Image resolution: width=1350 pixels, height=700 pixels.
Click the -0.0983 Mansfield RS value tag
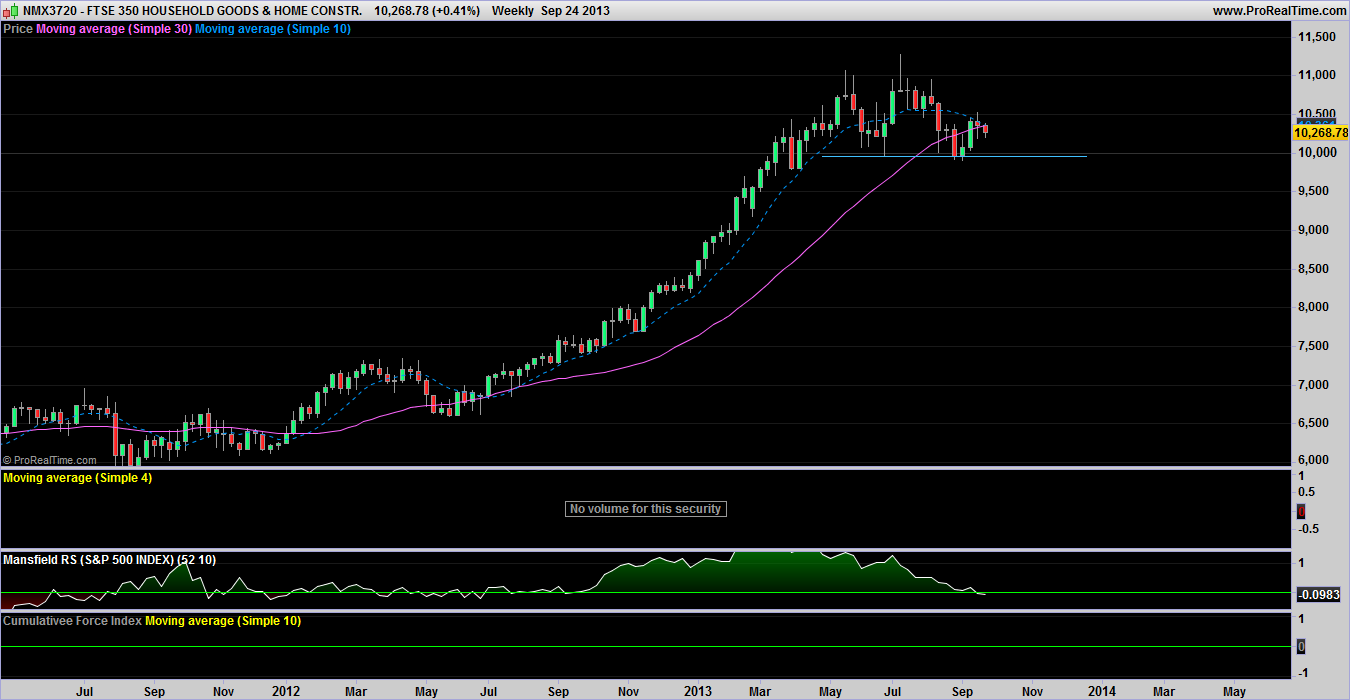[1321, 595]
